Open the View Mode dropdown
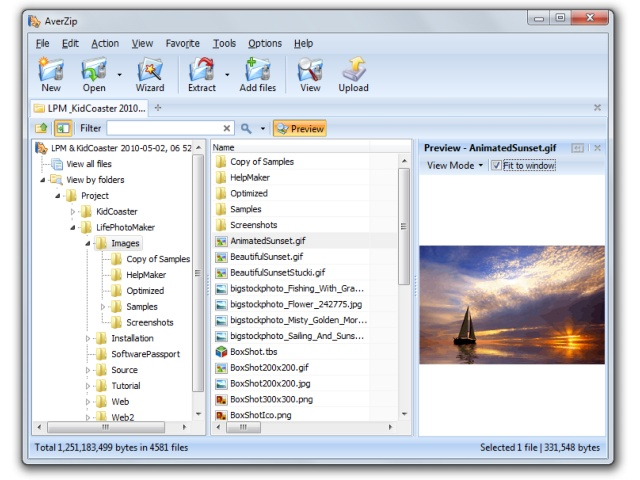This screenshot has width=640, height=480. (x=455, y=165)
